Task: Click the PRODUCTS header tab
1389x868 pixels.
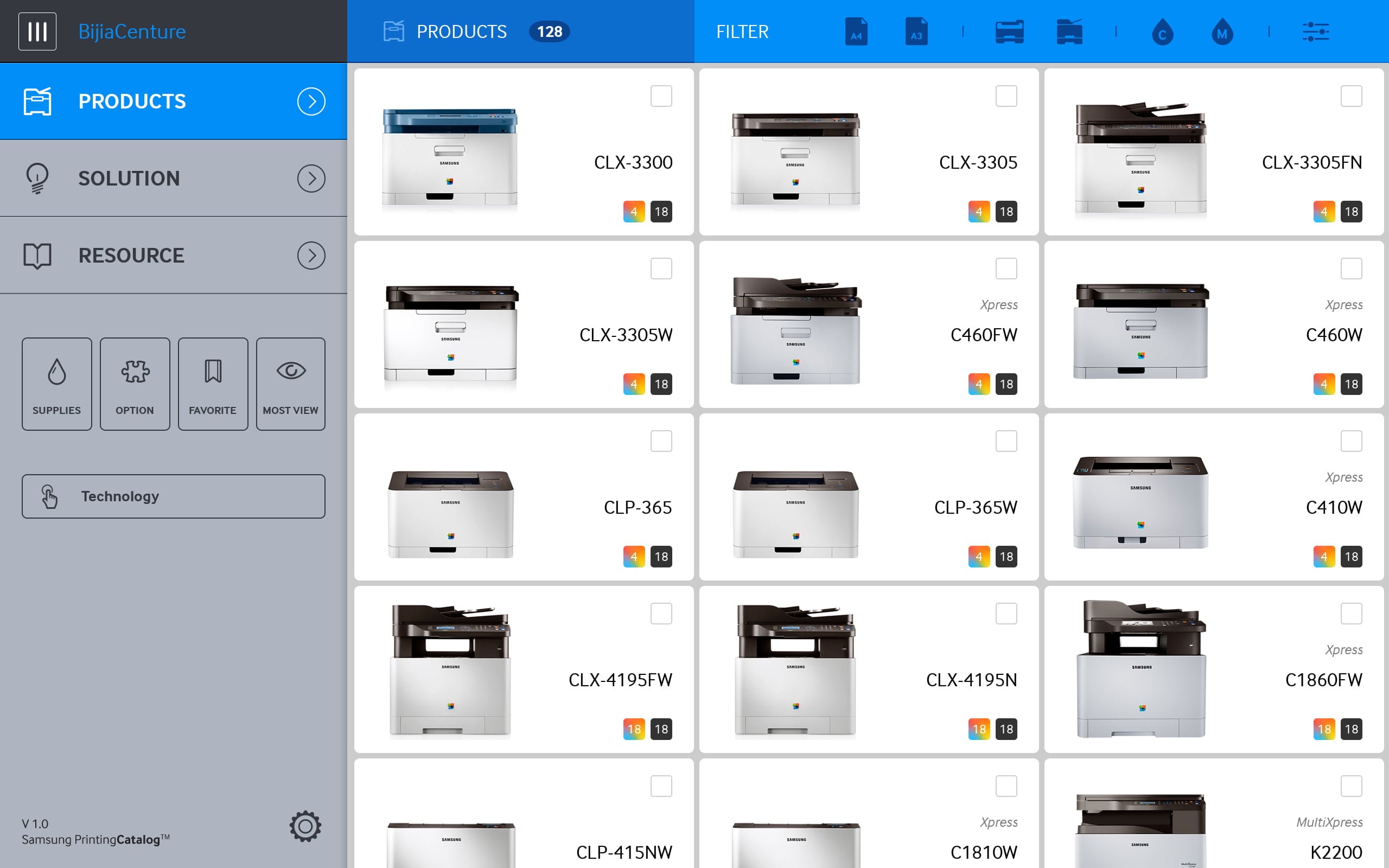Action: (x=520, y=31)
